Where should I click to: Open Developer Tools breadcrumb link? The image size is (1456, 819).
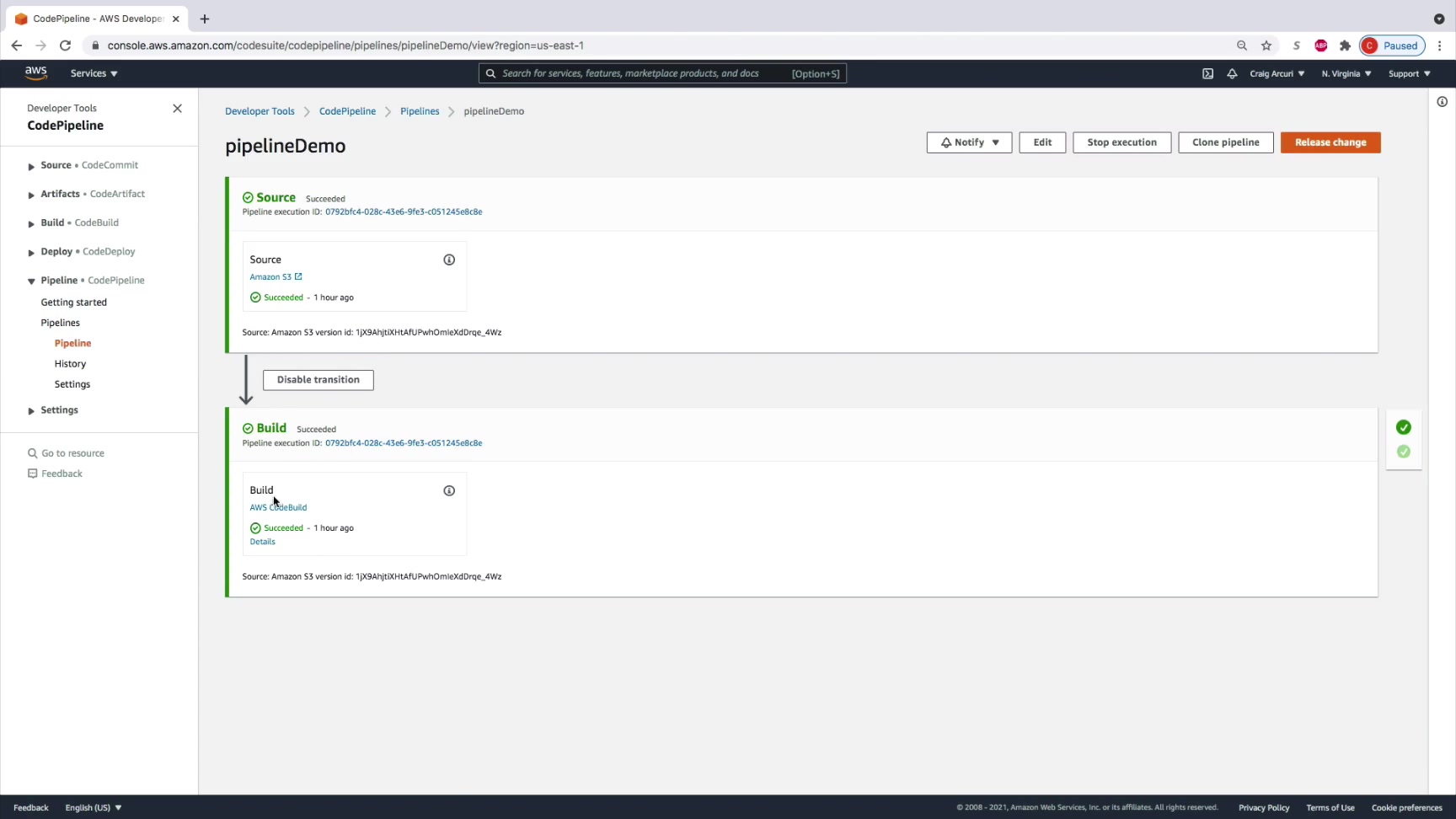260,111
